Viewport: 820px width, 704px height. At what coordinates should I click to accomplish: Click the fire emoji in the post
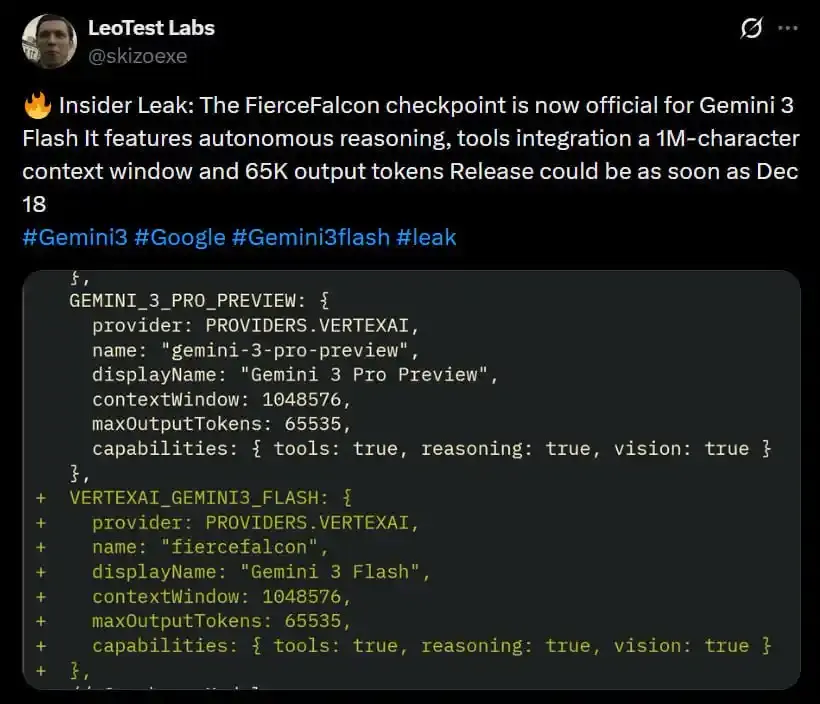click(x=38, y=106)
